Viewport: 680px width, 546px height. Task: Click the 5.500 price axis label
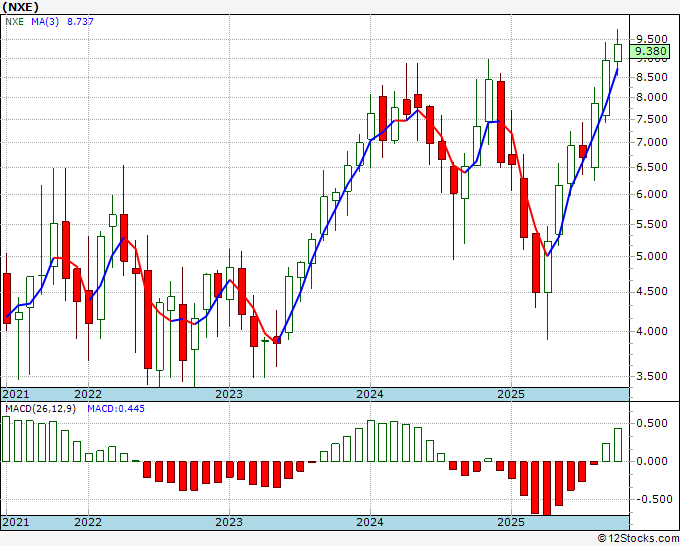pyautogui.click(x=651, y=224)
